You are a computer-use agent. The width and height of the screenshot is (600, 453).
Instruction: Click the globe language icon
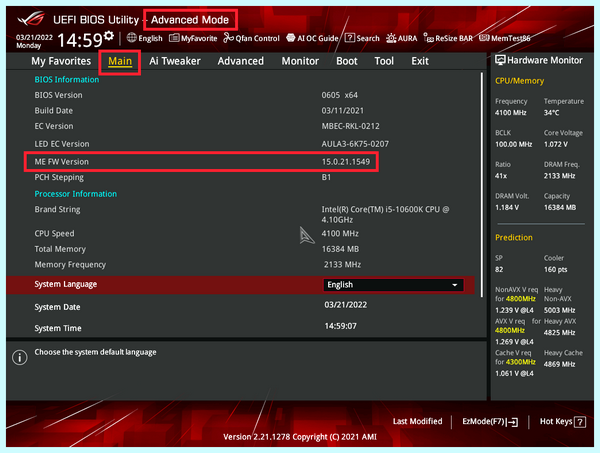(x=131, y=37)
